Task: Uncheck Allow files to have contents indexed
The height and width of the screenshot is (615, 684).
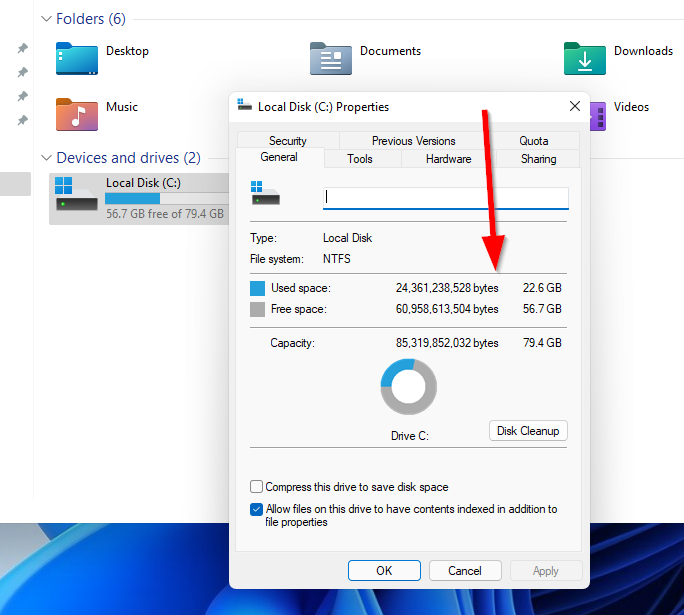Action: click(x=256, y=509)
